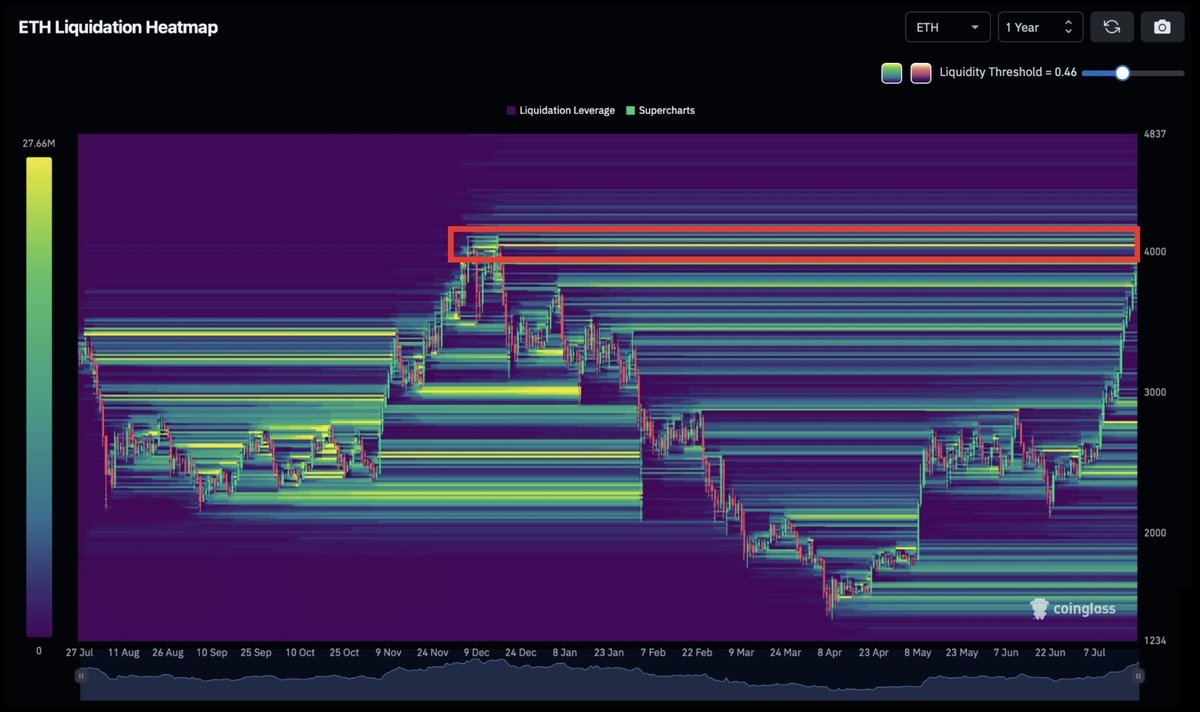Click the purple Liquidation Leverage legend square
The height and width of the screenshot is (712, 1200).
point(511,110)
